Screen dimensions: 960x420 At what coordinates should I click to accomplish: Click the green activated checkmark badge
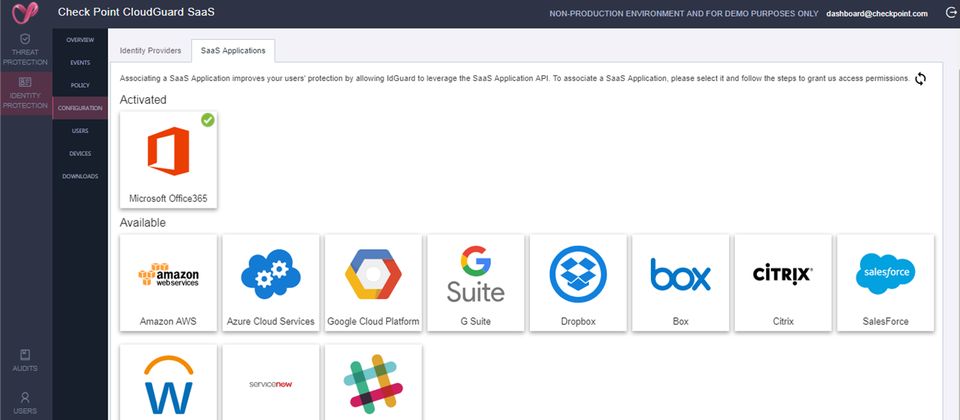point(208,120)
